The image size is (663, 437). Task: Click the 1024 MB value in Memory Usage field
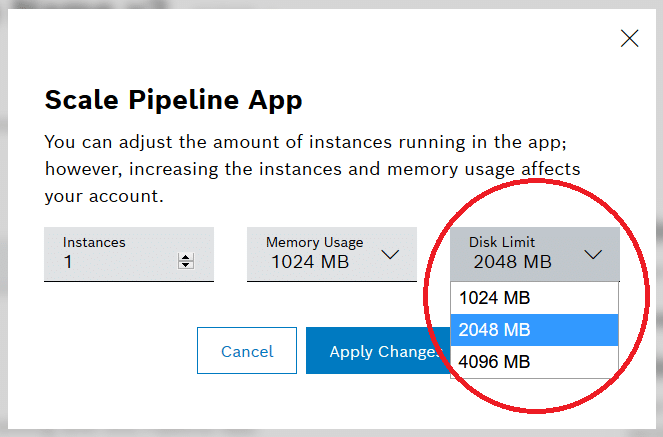310,263
